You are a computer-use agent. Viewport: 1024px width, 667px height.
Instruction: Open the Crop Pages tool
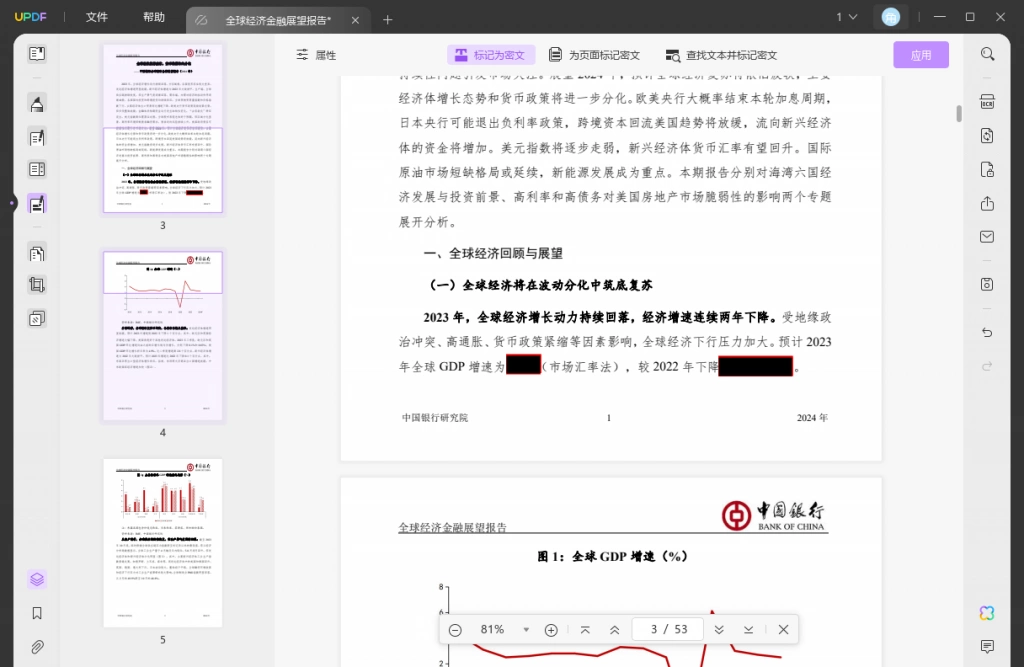click(x=37, y=285)
